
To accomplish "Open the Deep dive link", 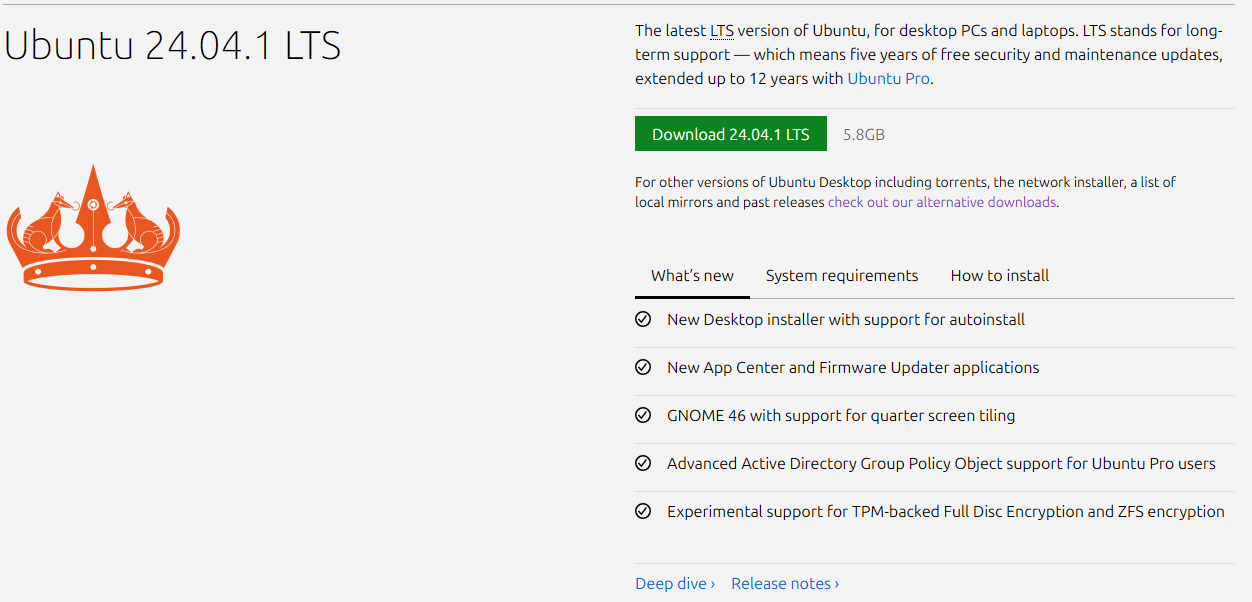I will [675, 583].
